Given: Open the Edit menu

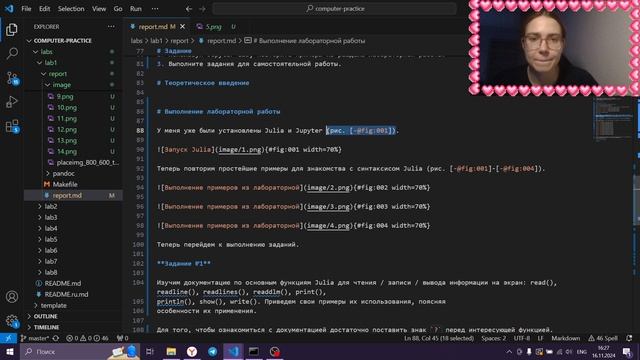Looking at the screenshot, I should tap(44, 9).
